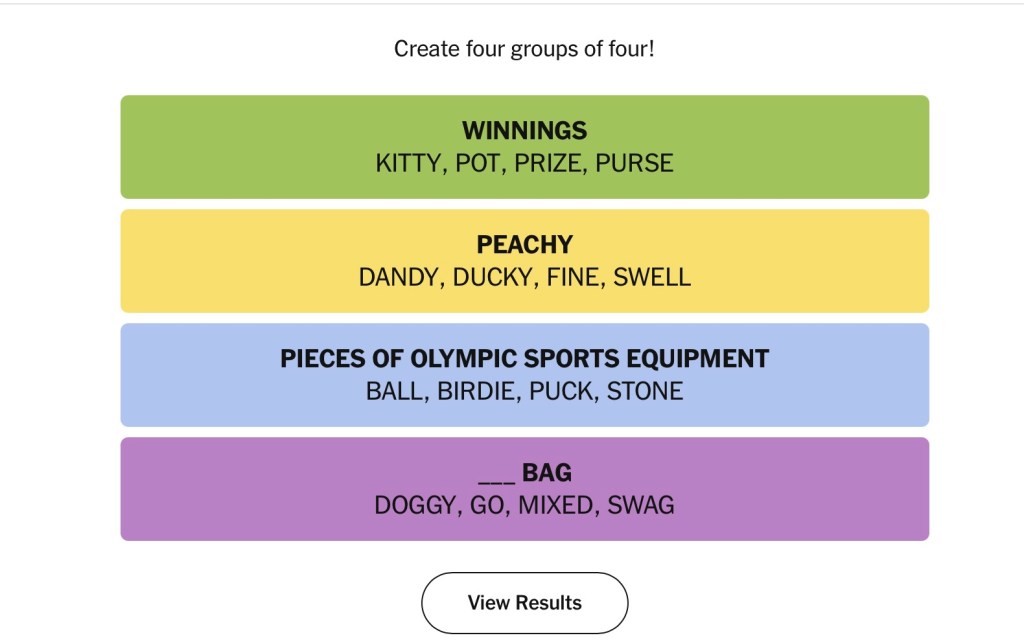Click the word PUCK in the blue group
The width and height of the screenshot is (1024, 640).
point(562,391)
